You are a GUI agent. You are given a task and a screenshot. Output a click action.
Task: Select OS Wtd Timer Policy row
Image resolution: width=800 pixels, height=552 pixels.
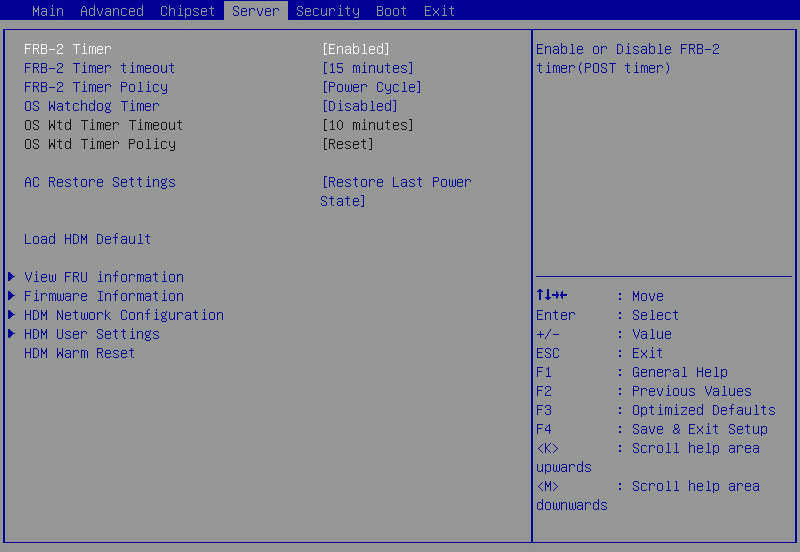(x=100, y=144)
